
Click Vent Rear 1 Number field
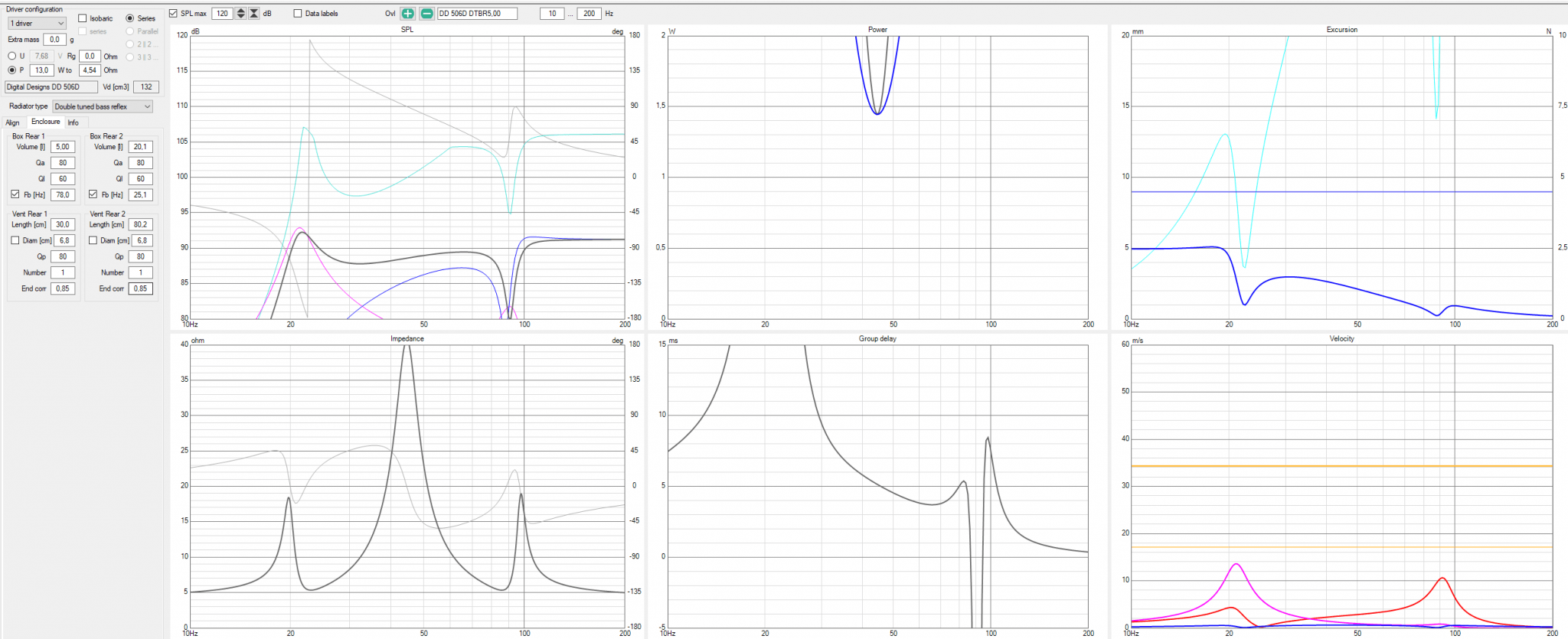[63, 273]
